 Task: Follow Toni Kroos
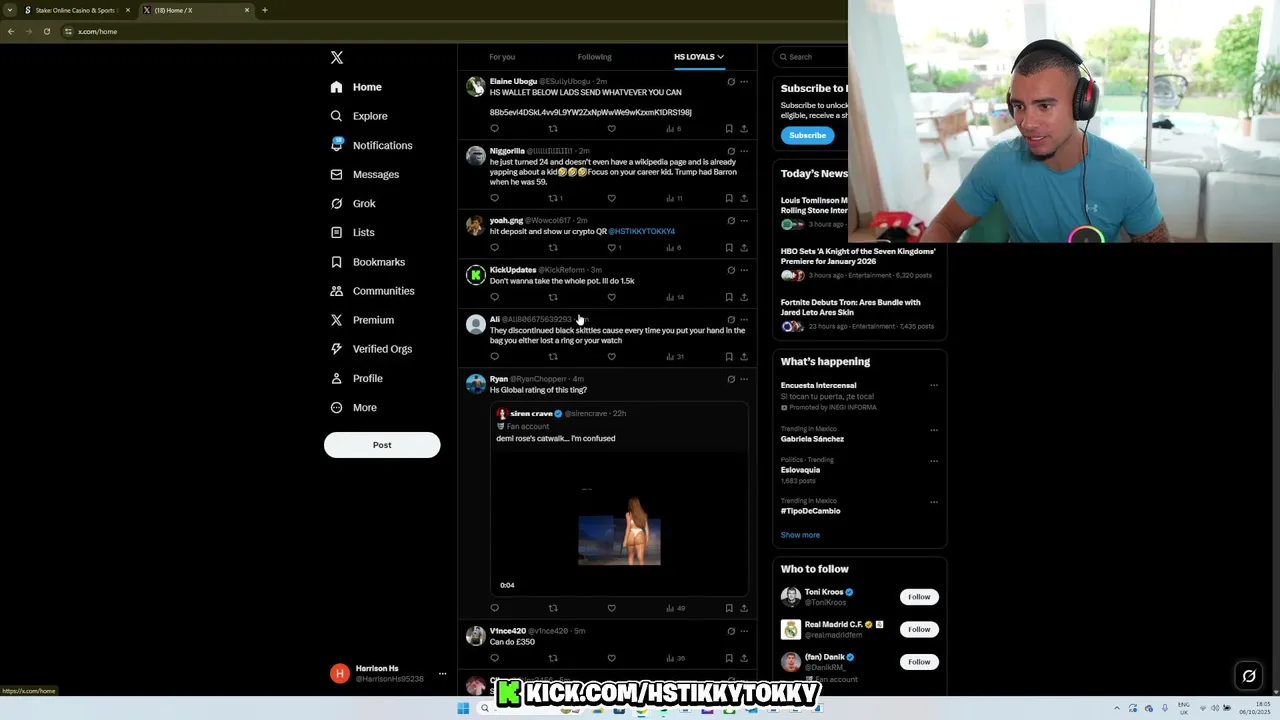coord(919,597)
